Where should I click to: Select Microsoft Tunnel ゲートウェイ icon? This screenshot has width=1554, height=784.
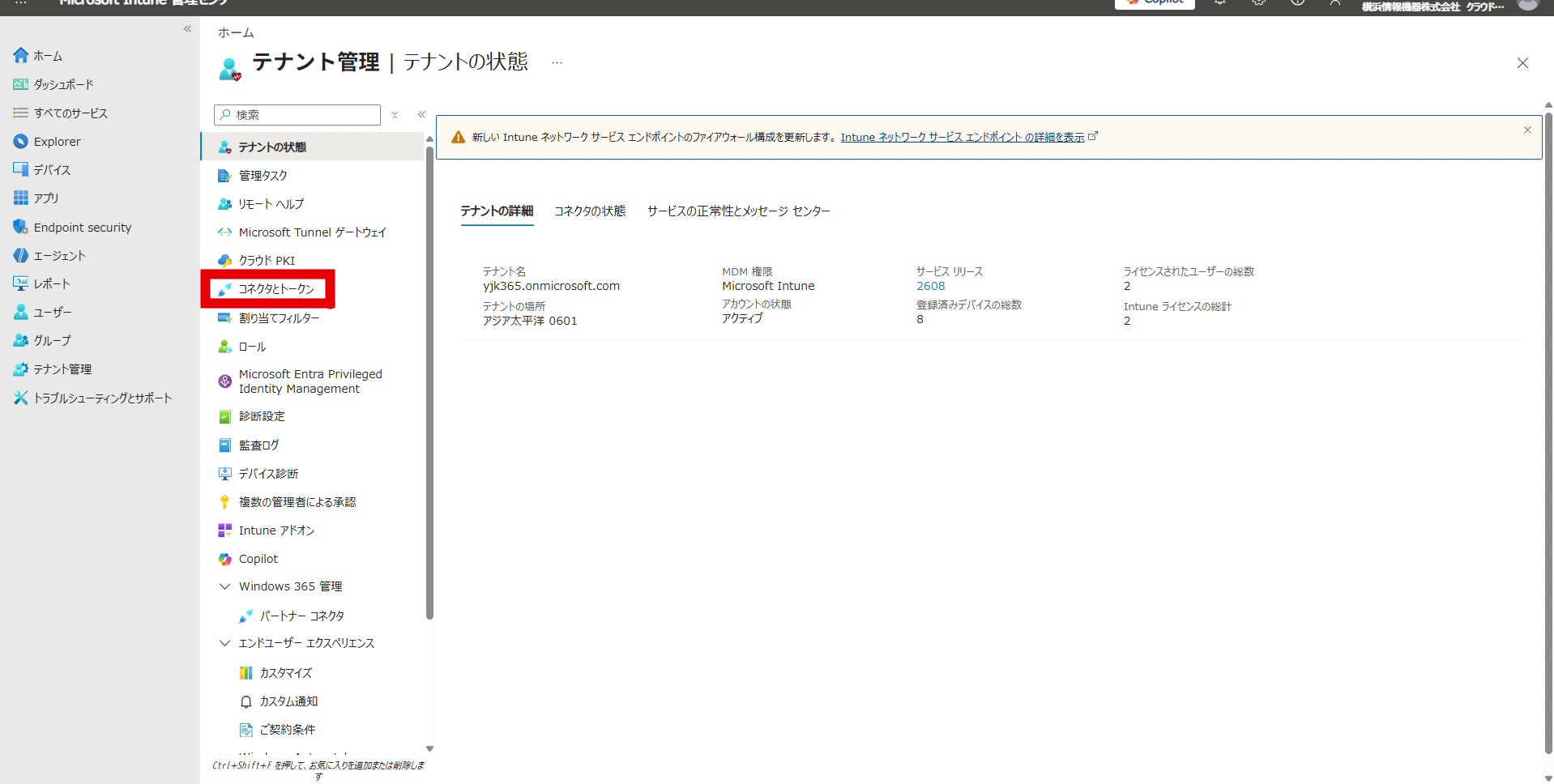point(225,232)
